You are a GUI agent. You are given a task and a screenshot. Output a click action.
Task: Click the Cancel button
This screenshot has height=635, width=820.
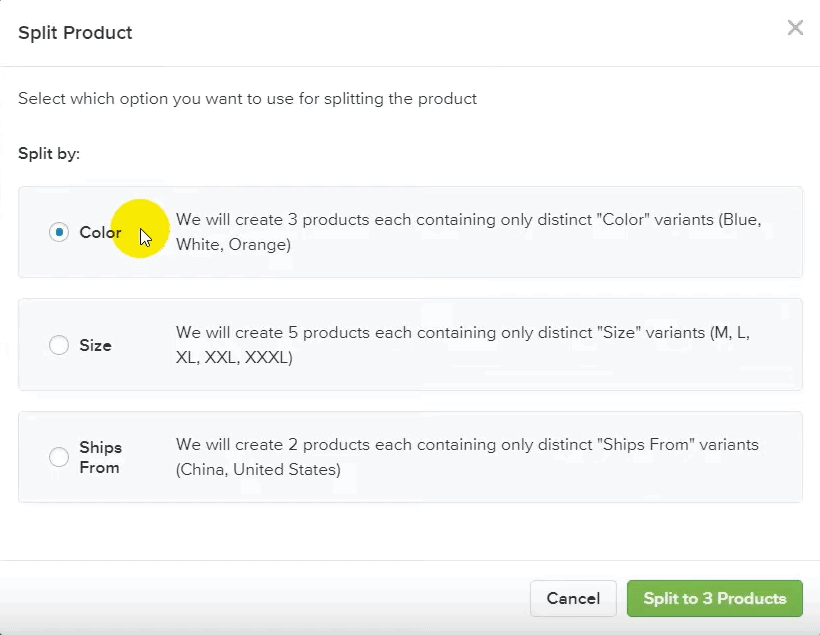point(573,598)
